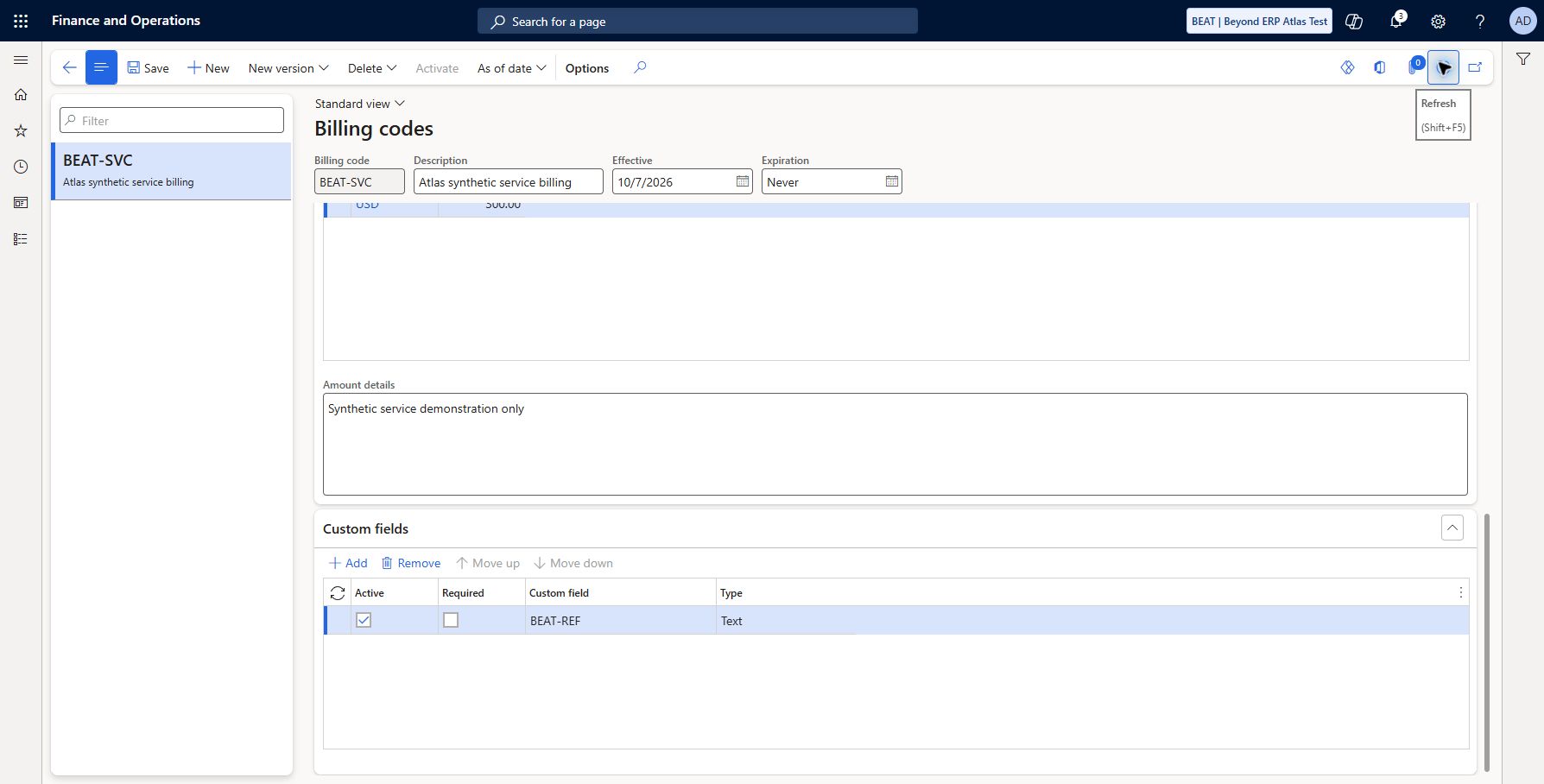Remove the selected custom field
Viewport: 1544px width, 784px height.
(411, 563)
